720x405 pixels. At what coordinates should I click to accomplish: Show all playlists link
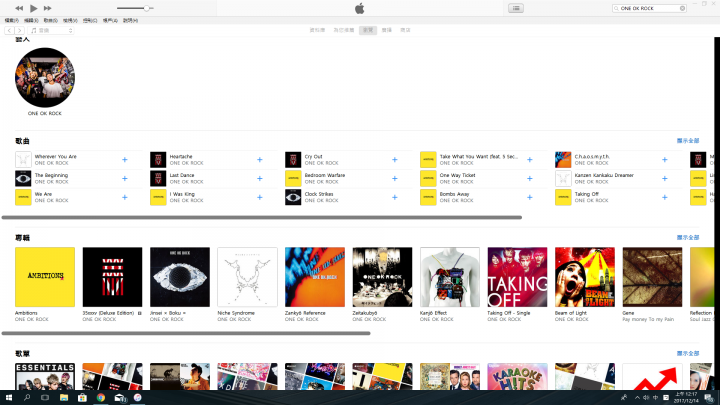point(687,354)
